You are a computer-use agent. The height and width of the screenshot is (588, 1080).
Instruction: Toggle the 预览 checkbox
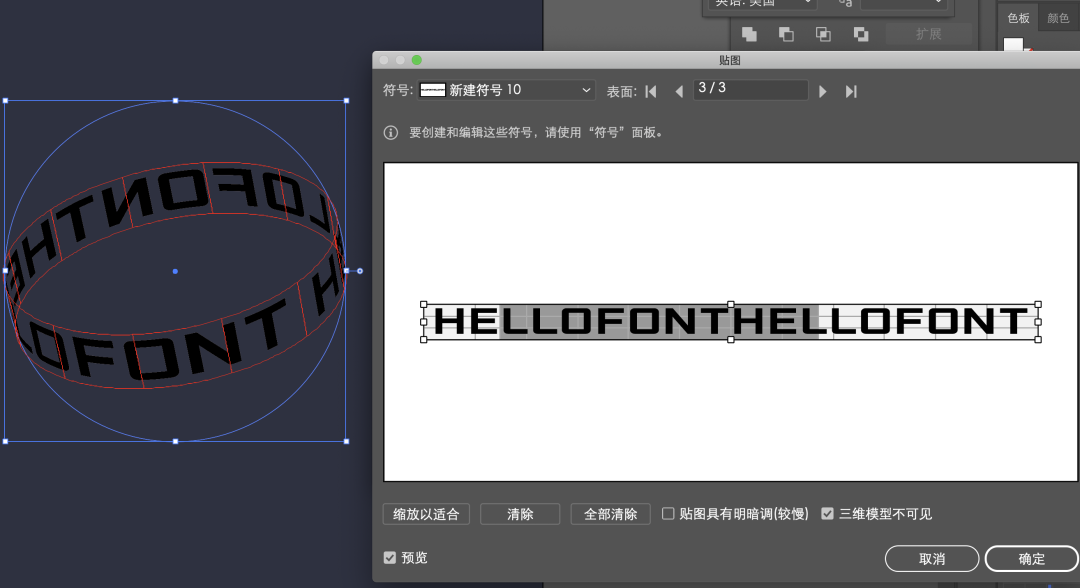pyautogui.click(x=390, y=557)
